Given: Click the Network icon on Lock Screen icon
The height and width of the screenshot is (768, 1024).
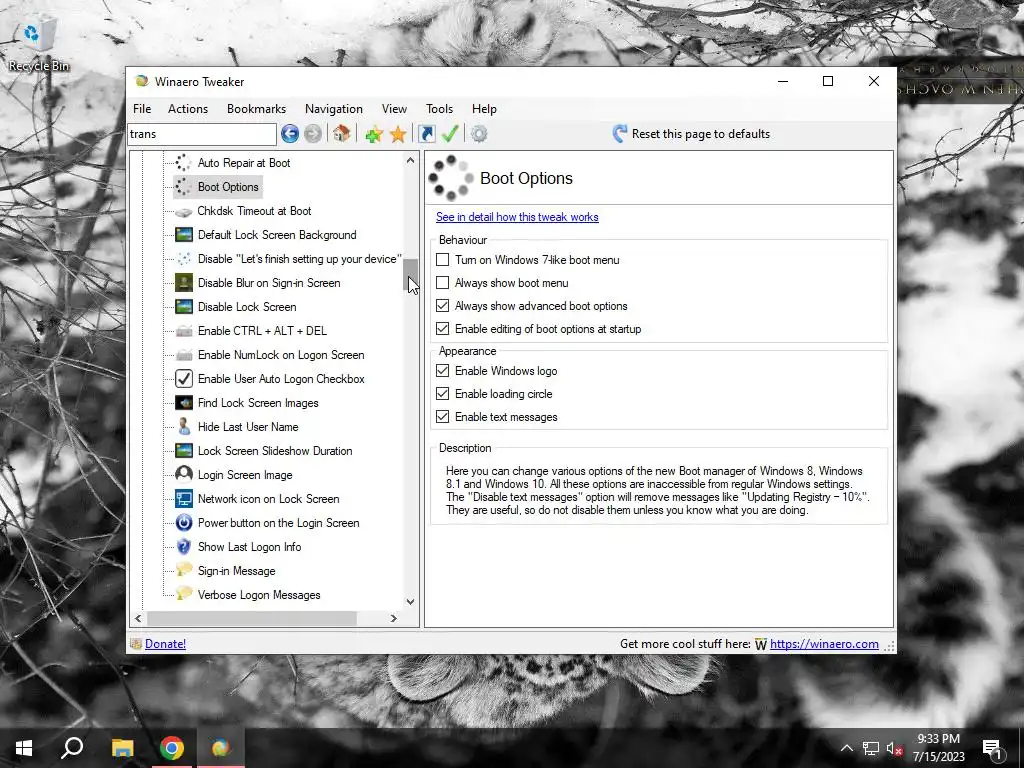Looking at the screenshot, I should [184, 499].
